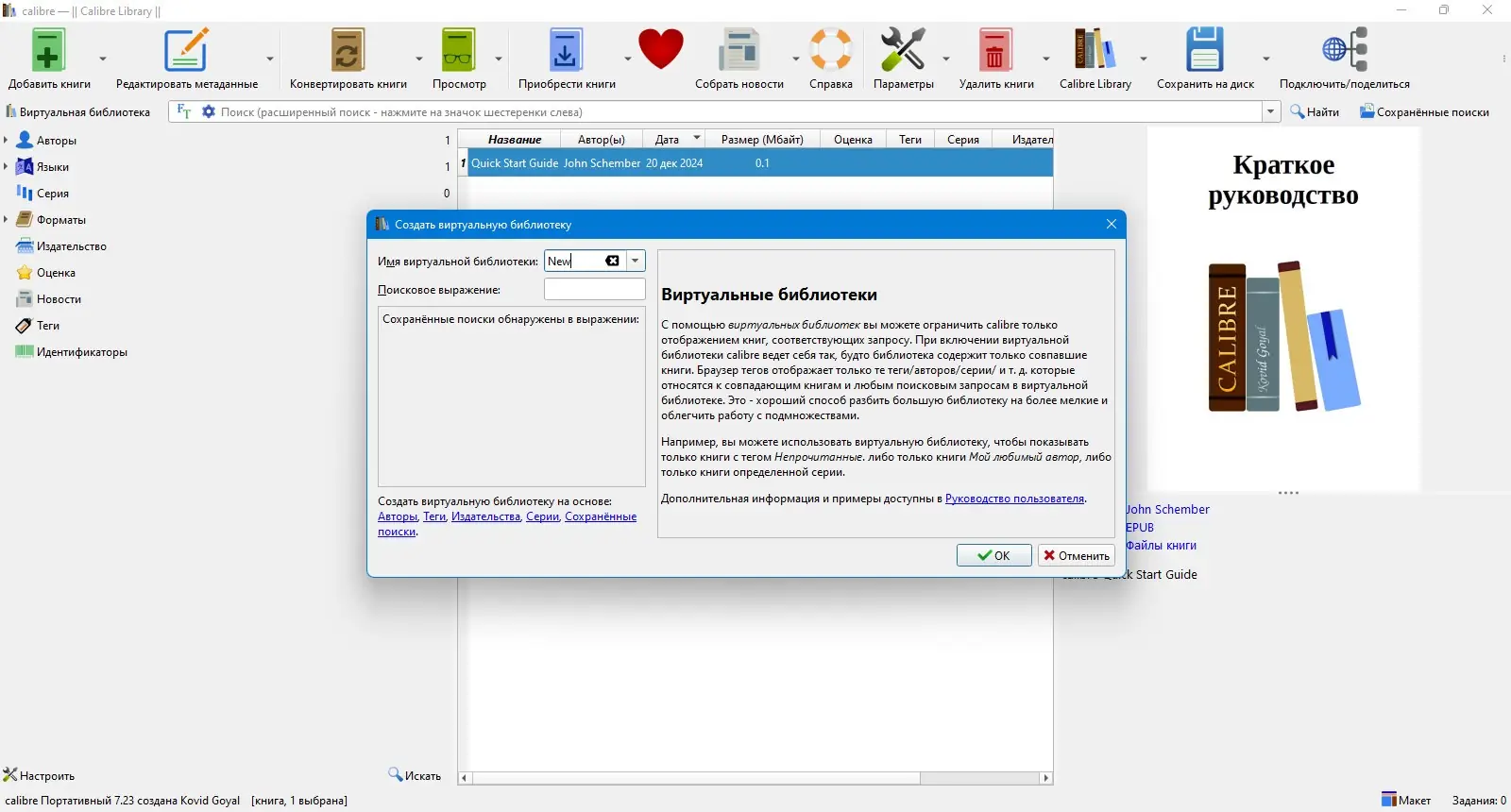Click the main search input field

[739, 111]
